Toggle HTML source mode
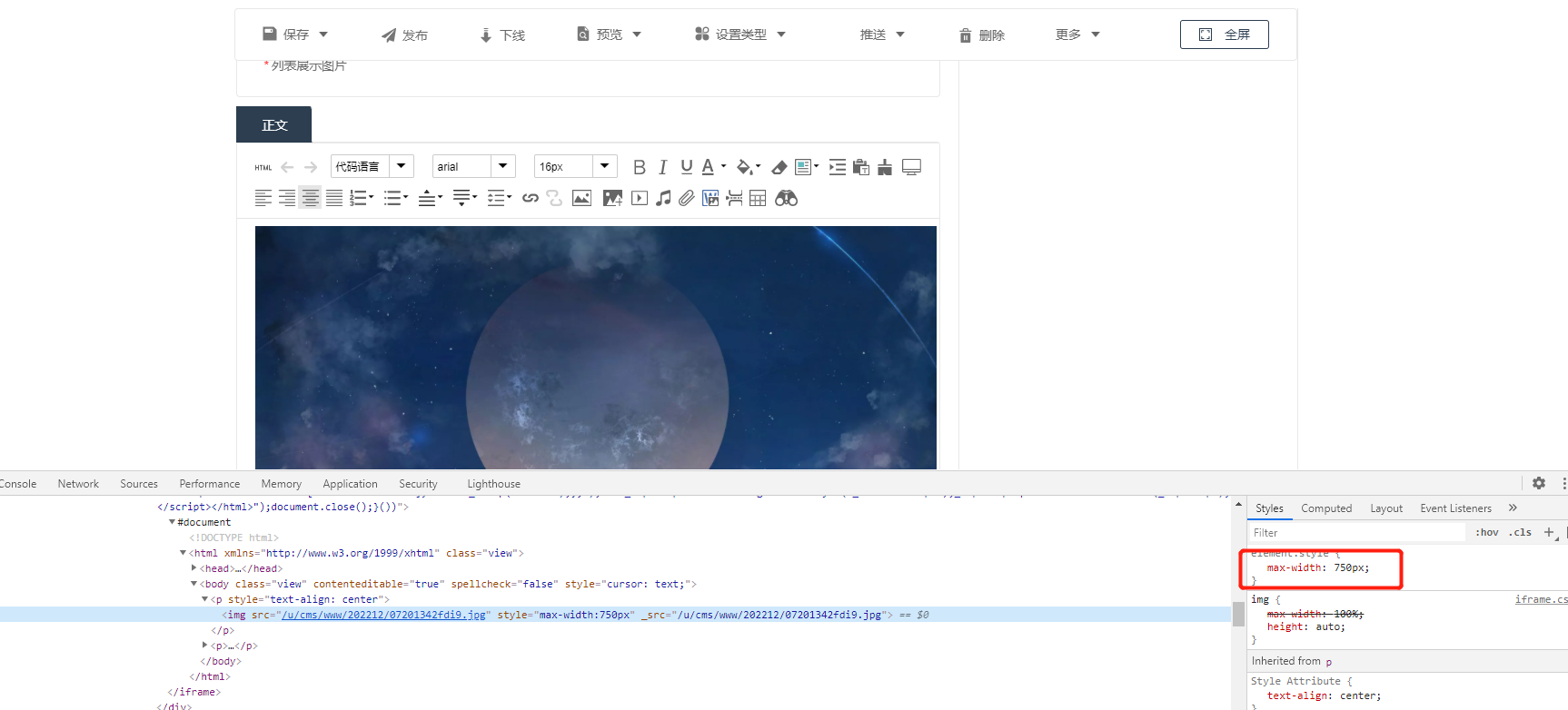 pos(263,167)
